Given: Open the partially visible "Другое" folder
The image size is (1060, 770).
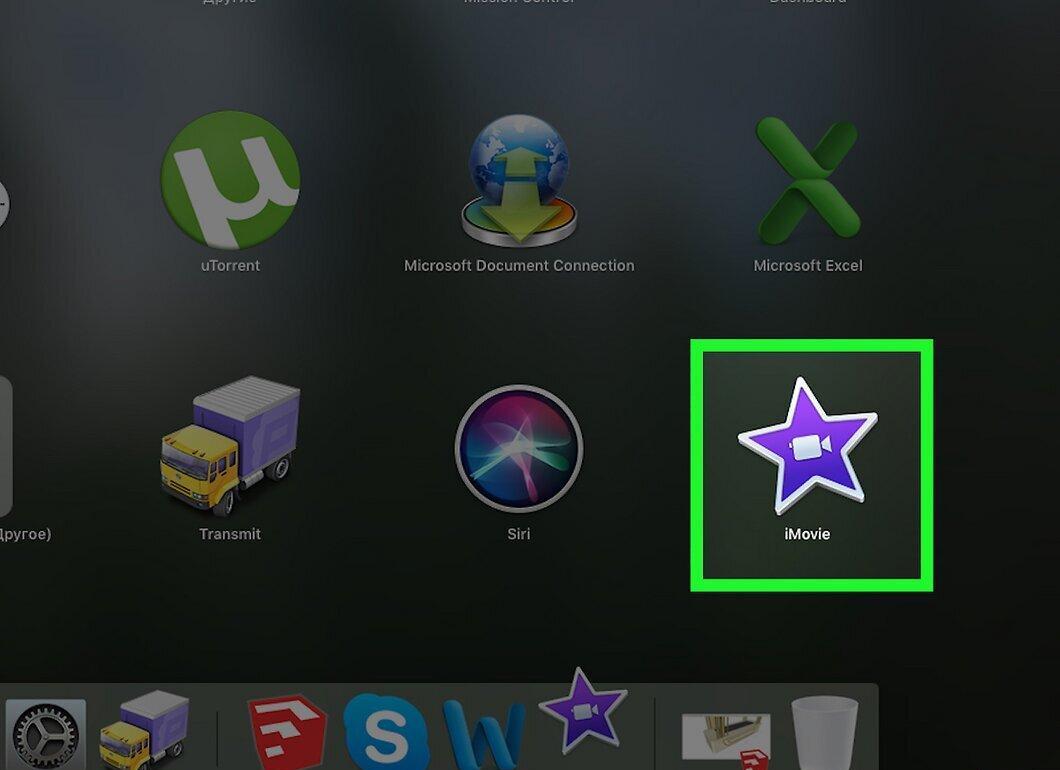Looking at the screenshot, I should tap(5, 446).
